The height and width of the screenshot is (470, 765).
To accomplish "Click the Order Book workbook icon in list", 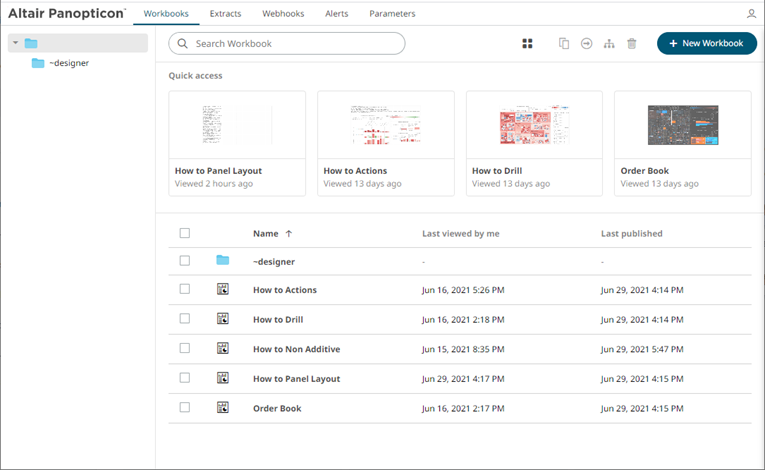I will click(x=222, y=408).
